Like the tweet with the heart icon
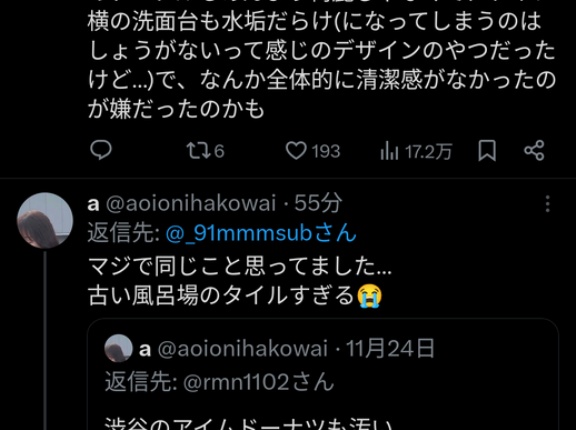The image size is (576, 430). click(296, 151)
